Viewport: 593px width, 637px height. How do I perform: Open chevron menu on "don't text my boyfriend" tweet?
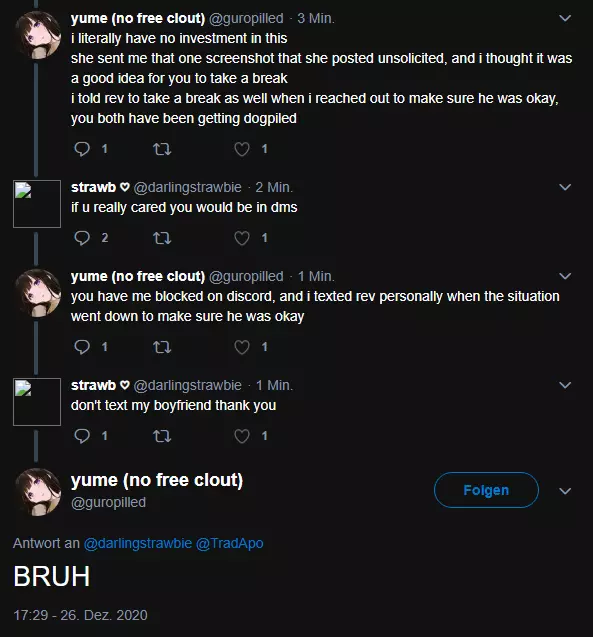pyautogui.click(x=565, y=385)
